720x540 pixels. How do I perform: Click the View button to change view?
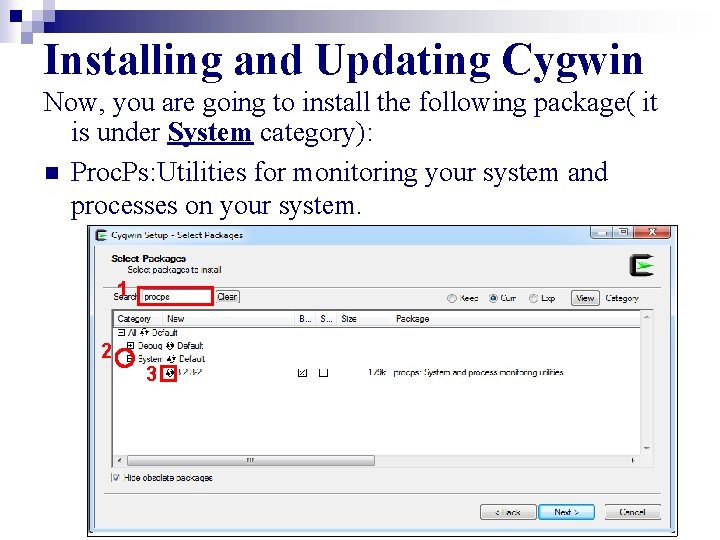tap(585, 298)
